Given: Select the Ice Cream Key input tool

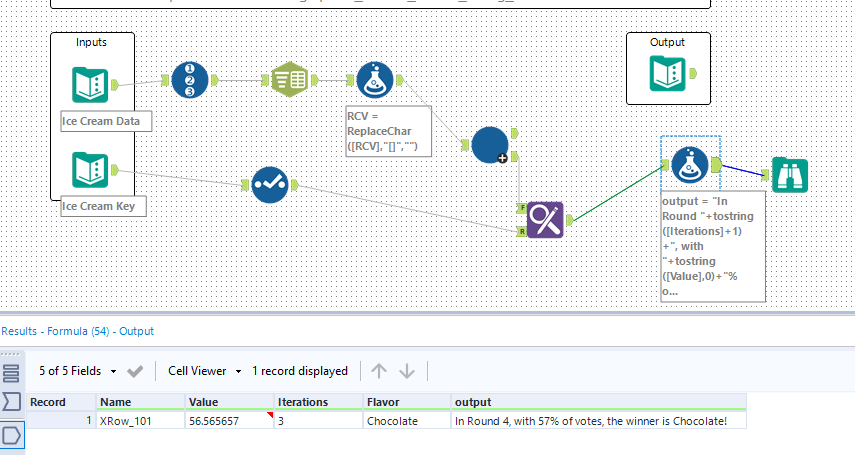Looking at the screenshot, I should click(x=91, y=170).
